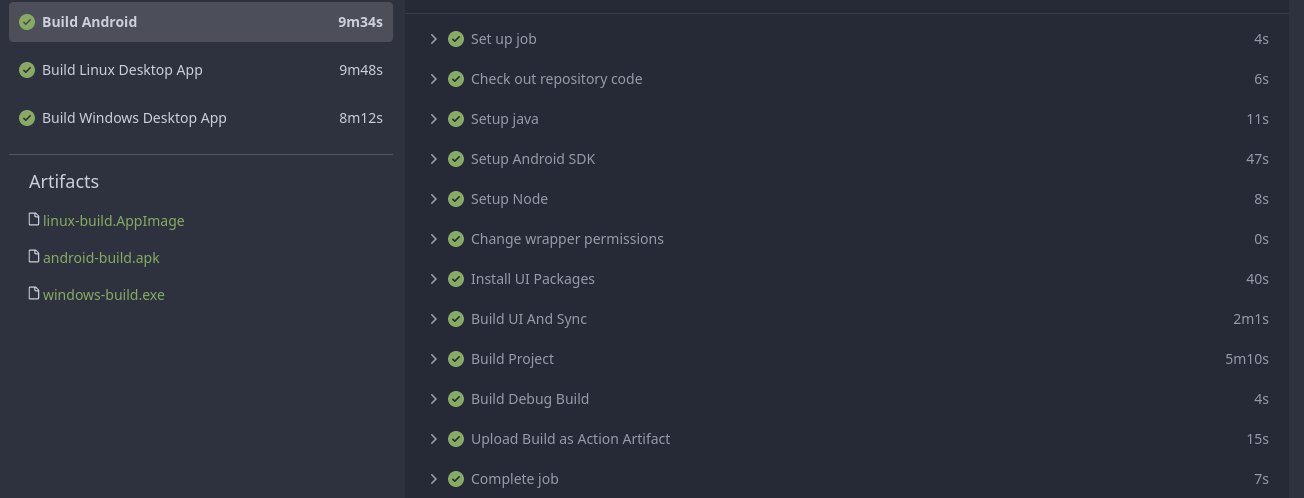Expand the Set up job step

(x=434, y=39)
